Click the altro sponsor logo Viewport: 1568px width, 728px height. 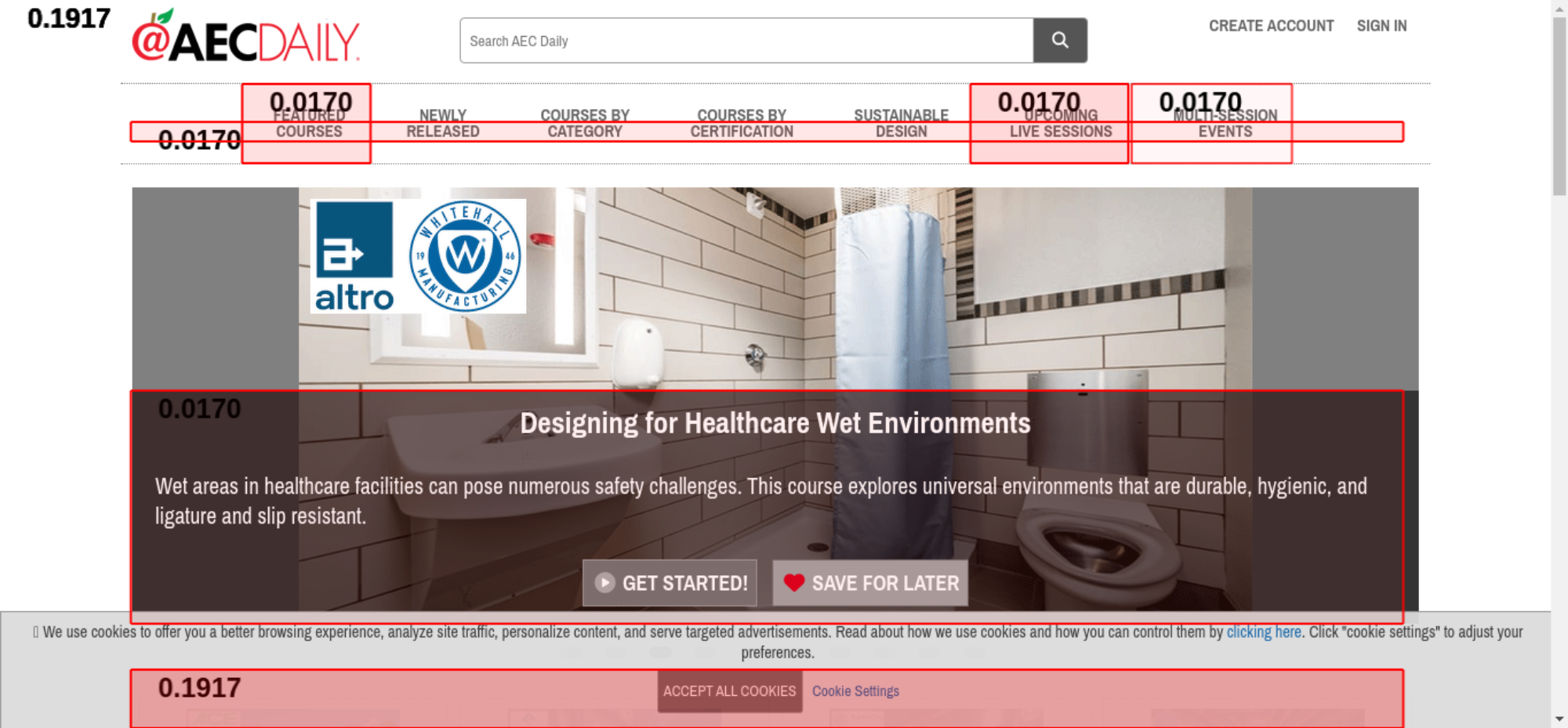click(354, 256)
